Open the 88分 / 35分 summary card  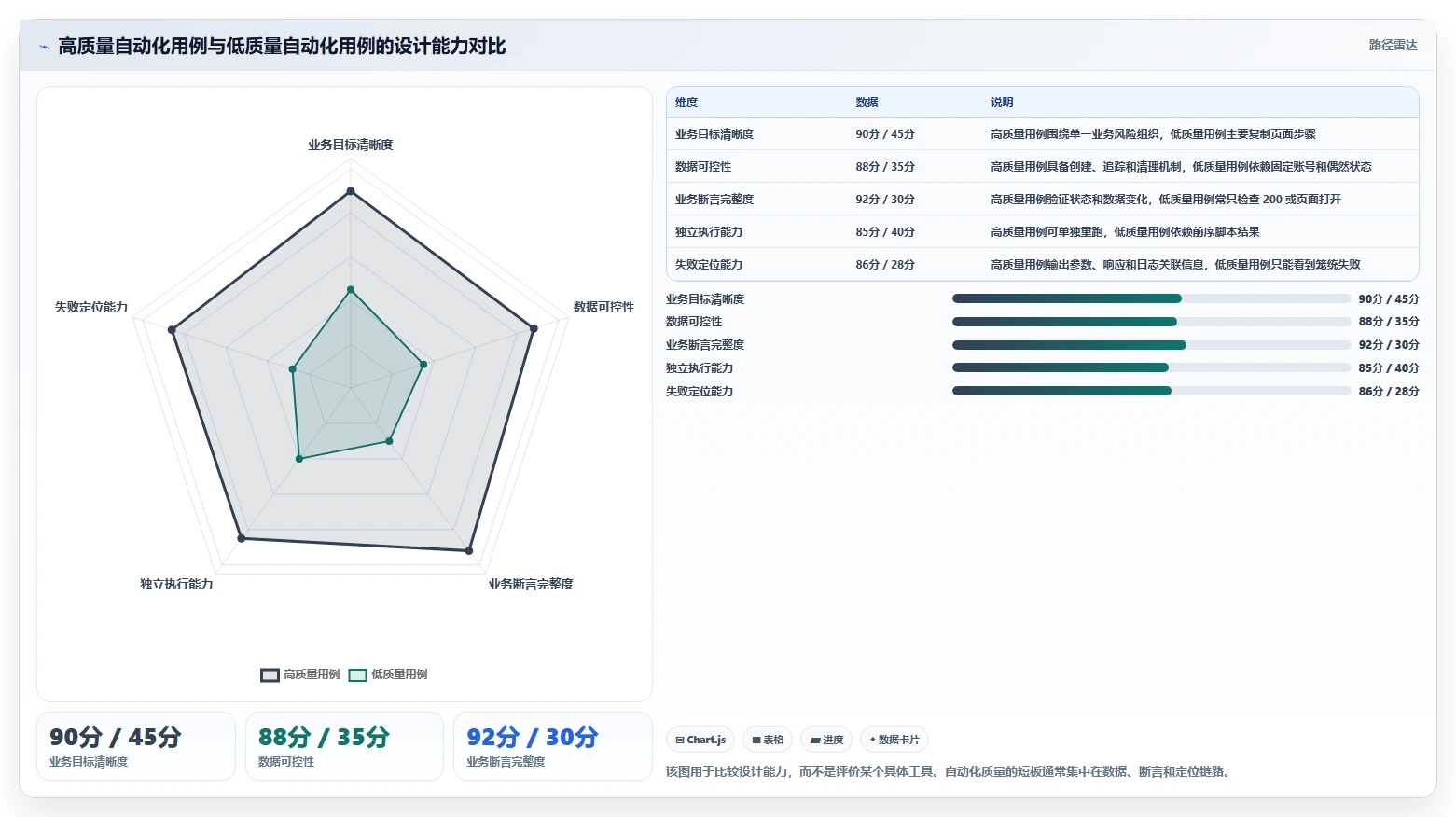pos(344,746)
